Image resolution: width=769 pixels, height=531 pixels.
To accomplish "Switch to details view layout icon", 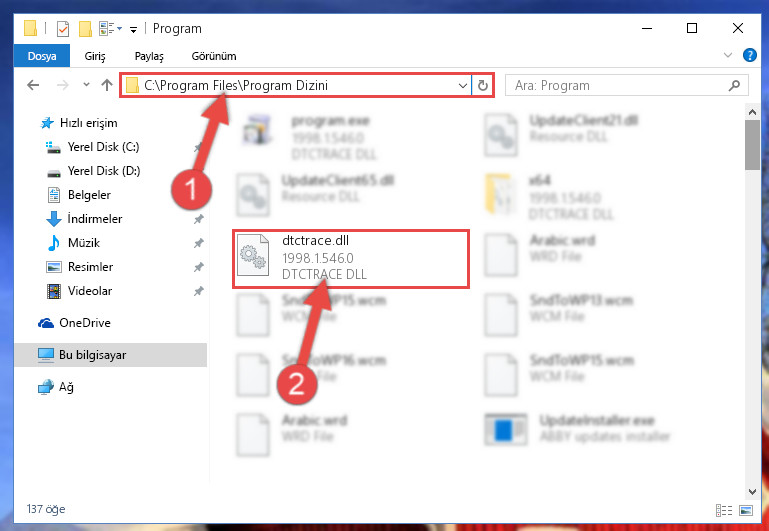I will point(724,510).
